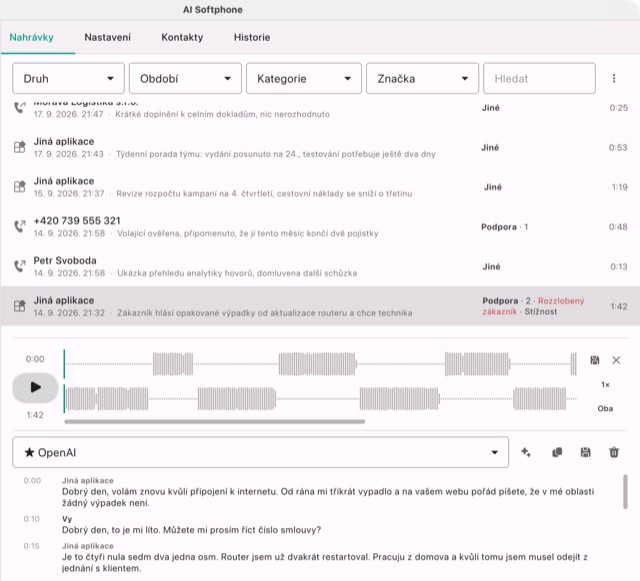Open the three-dot more options menu

click(614, 78)
